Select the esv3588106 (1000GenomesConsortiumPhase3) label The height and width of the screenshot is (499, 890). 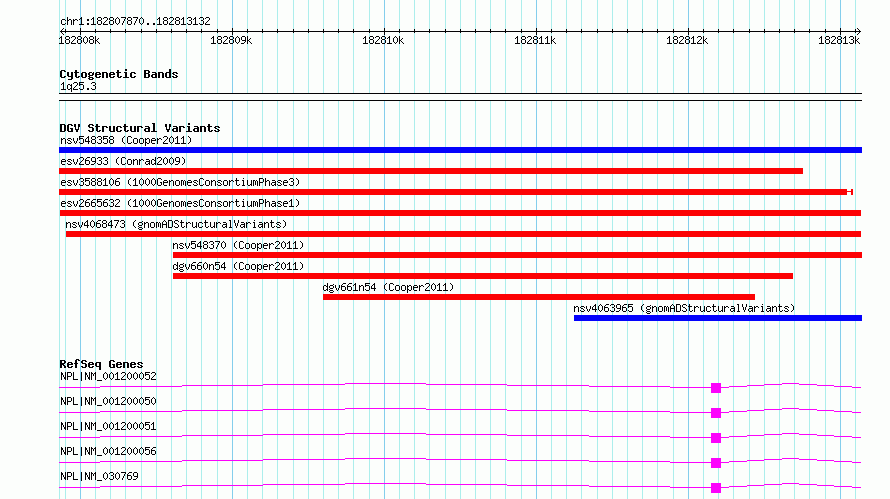tap(180, 182)
